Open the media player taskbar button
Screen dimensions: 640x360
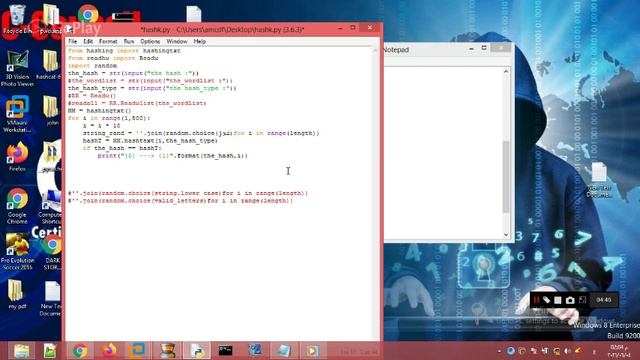point(312,351)
